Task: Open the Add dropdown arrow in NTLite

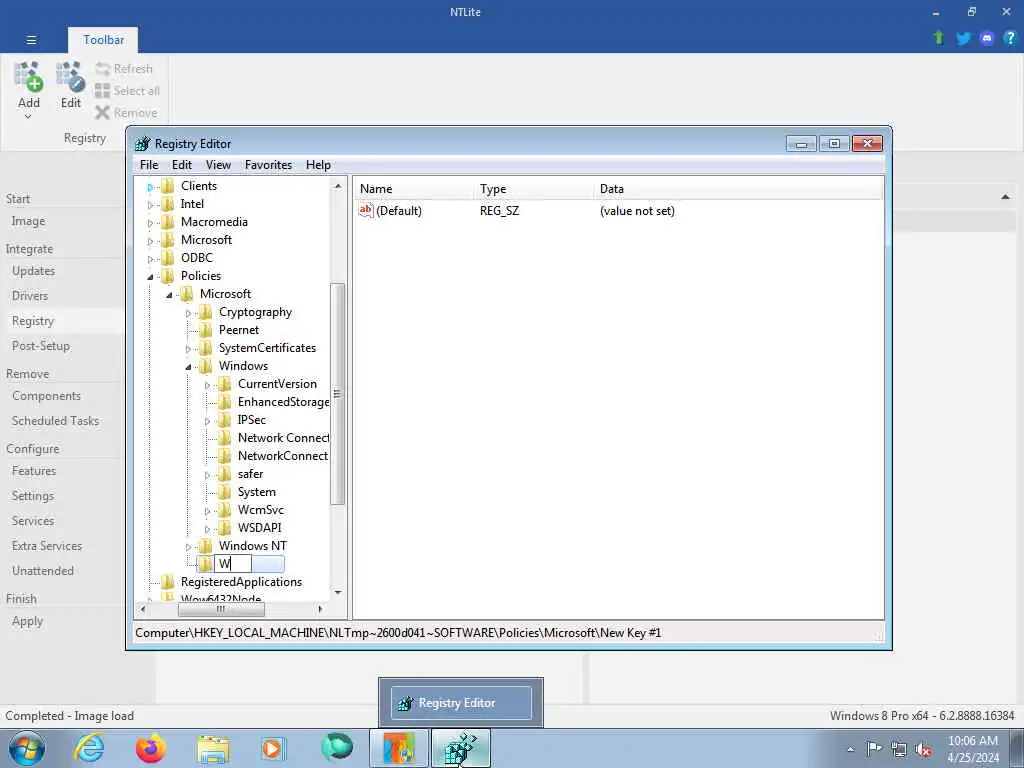Action: (28, 117)
